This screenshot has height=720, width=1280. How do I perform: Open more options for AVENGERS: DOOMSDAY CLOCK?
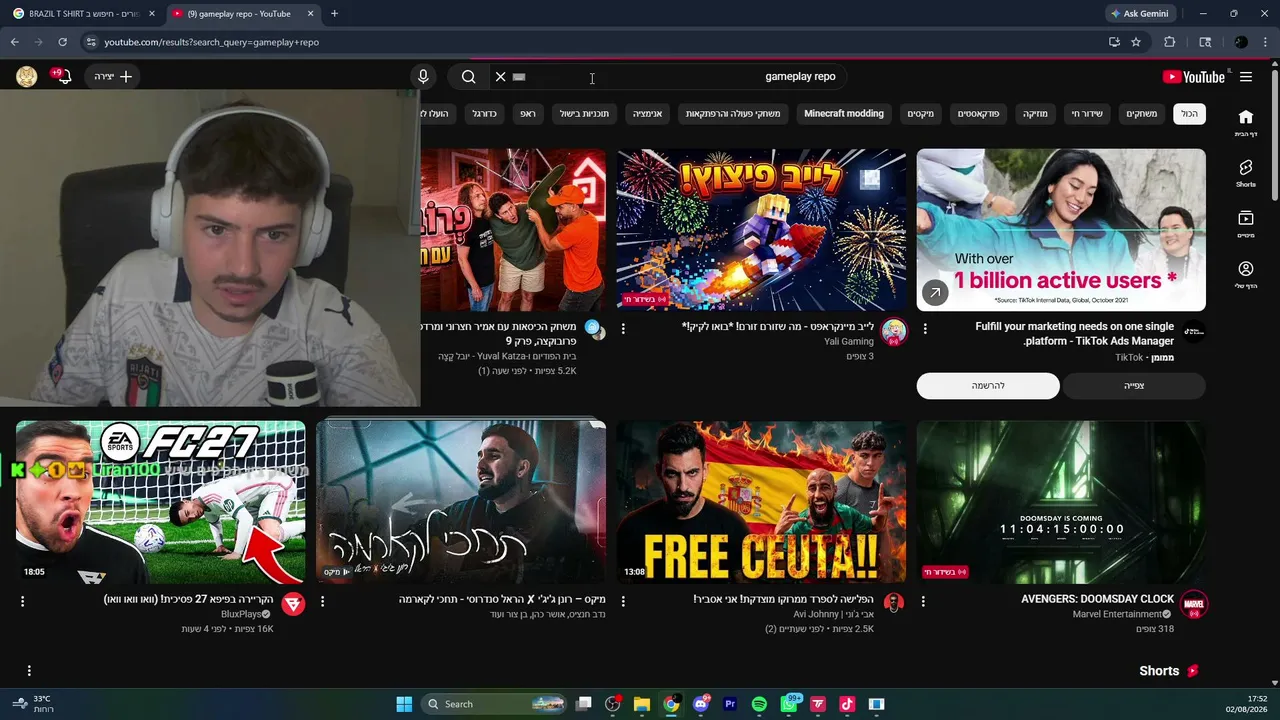click(x=923, y=601)
